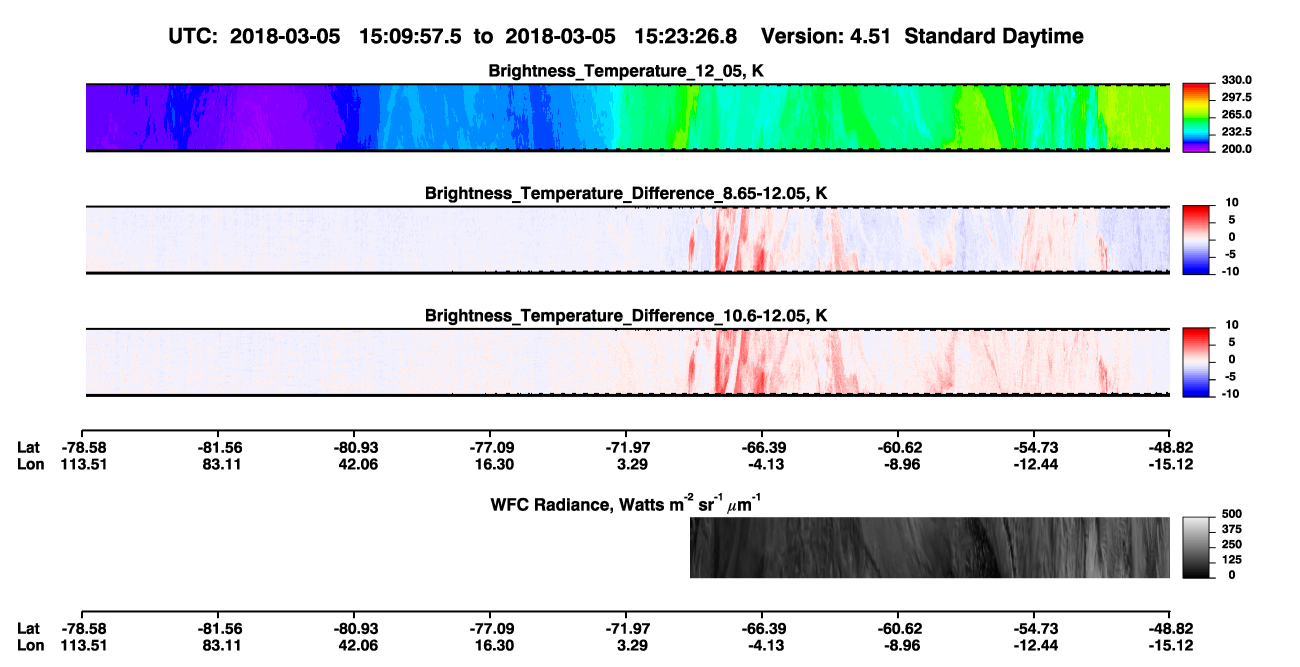This screenshot has width=1300, height=667.
Task: Click the -10 tick on 8.65-12.05 colorbar
Action: tap(1229, 271)
